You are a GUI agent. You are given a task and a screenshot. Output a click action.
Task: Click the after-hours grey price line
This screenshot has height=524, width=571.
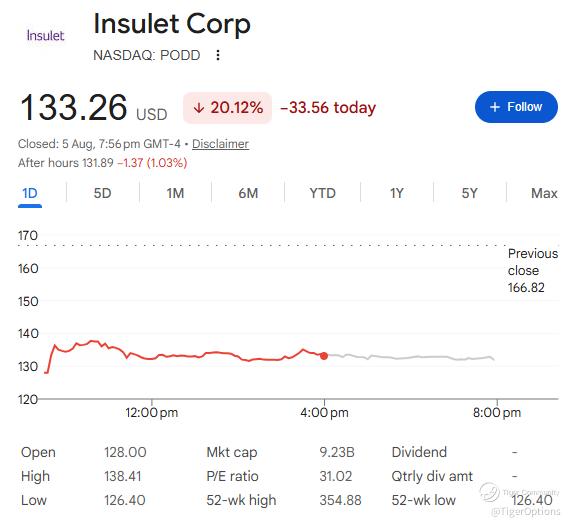411,357
